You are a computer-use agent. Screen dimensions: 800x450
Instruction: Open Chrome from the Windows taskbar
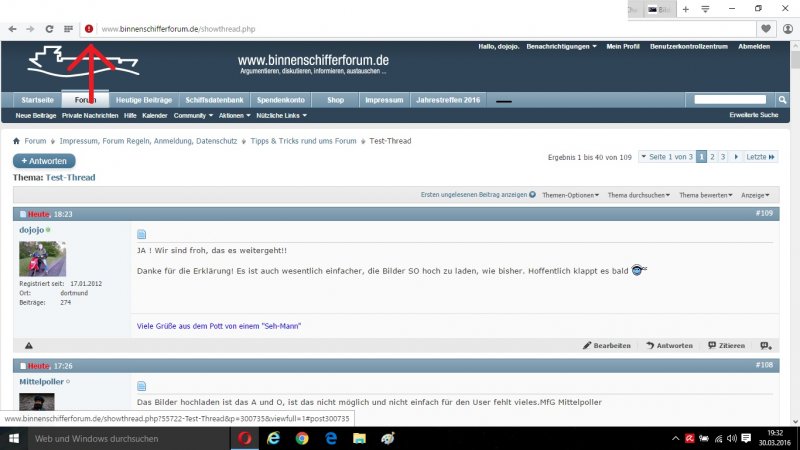(x=301, y=438)
